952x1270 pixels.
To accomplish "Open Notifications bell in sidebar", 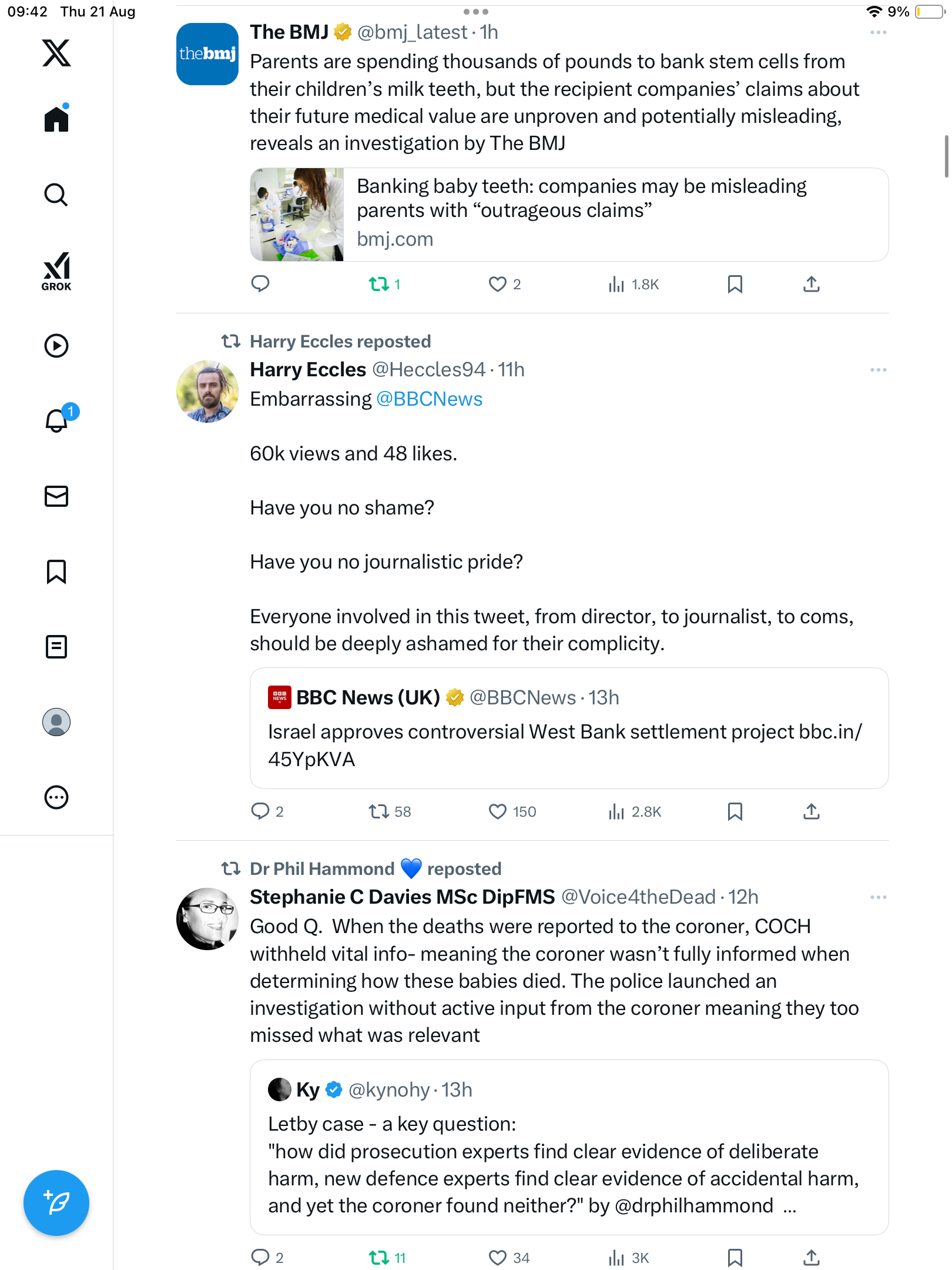I will (x=56, y=420).
